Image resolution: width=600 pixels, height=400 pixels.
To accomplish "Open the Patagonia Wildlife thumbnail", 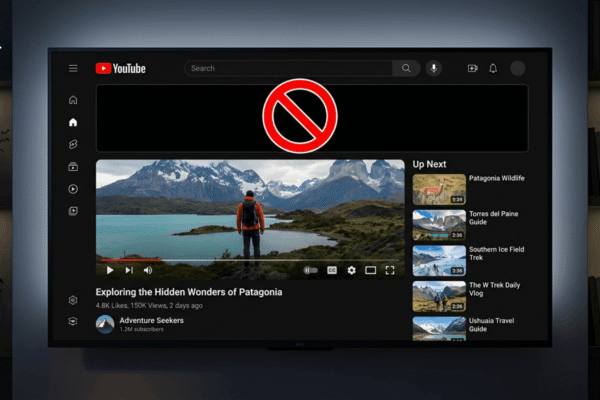I will tap(439, 189).
